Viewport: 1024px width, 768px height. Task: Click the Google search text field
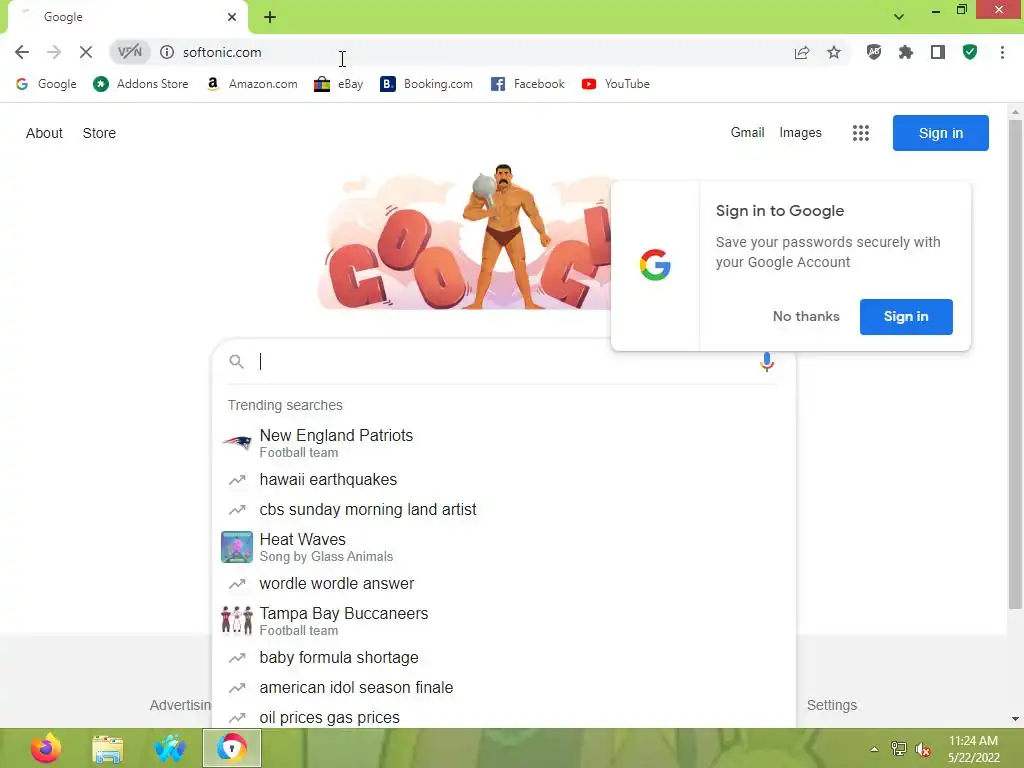point(503,361)
